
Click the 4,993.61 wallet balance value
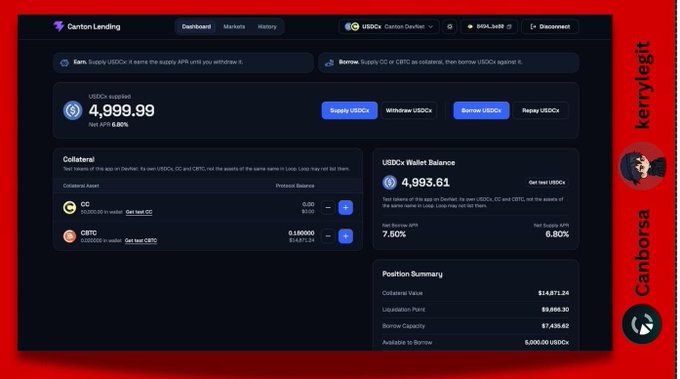425,183
